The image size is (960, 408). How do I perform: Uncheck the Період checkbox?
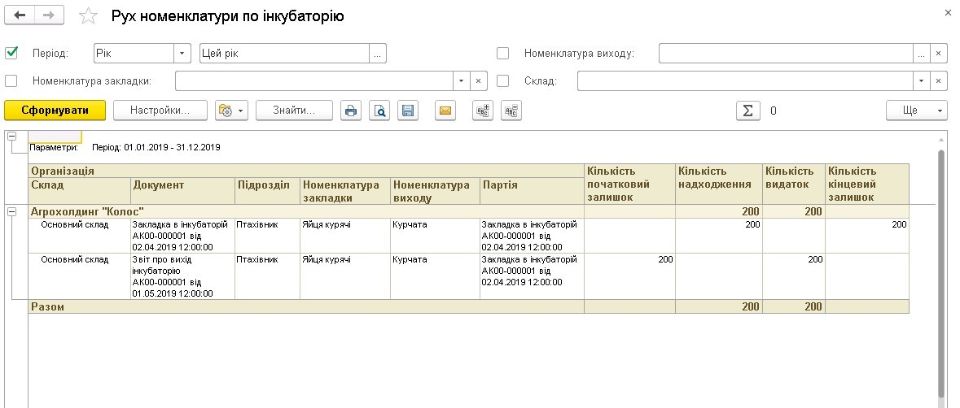(12, 53)
